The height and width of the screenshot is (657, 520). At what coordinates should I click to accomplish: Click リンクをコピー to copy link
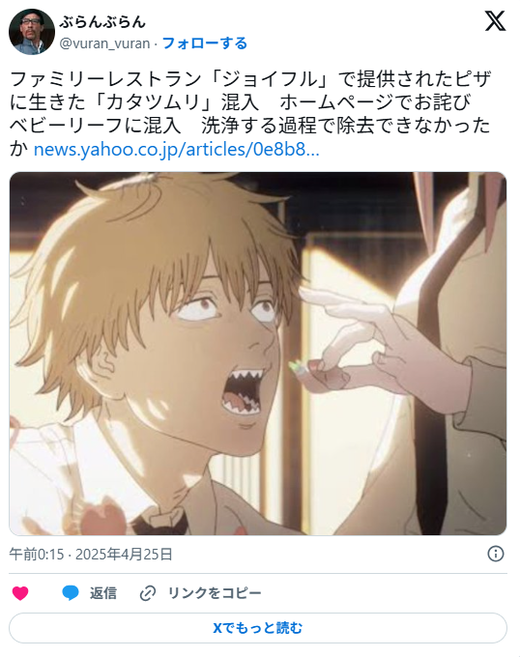[x=214, y=593]
